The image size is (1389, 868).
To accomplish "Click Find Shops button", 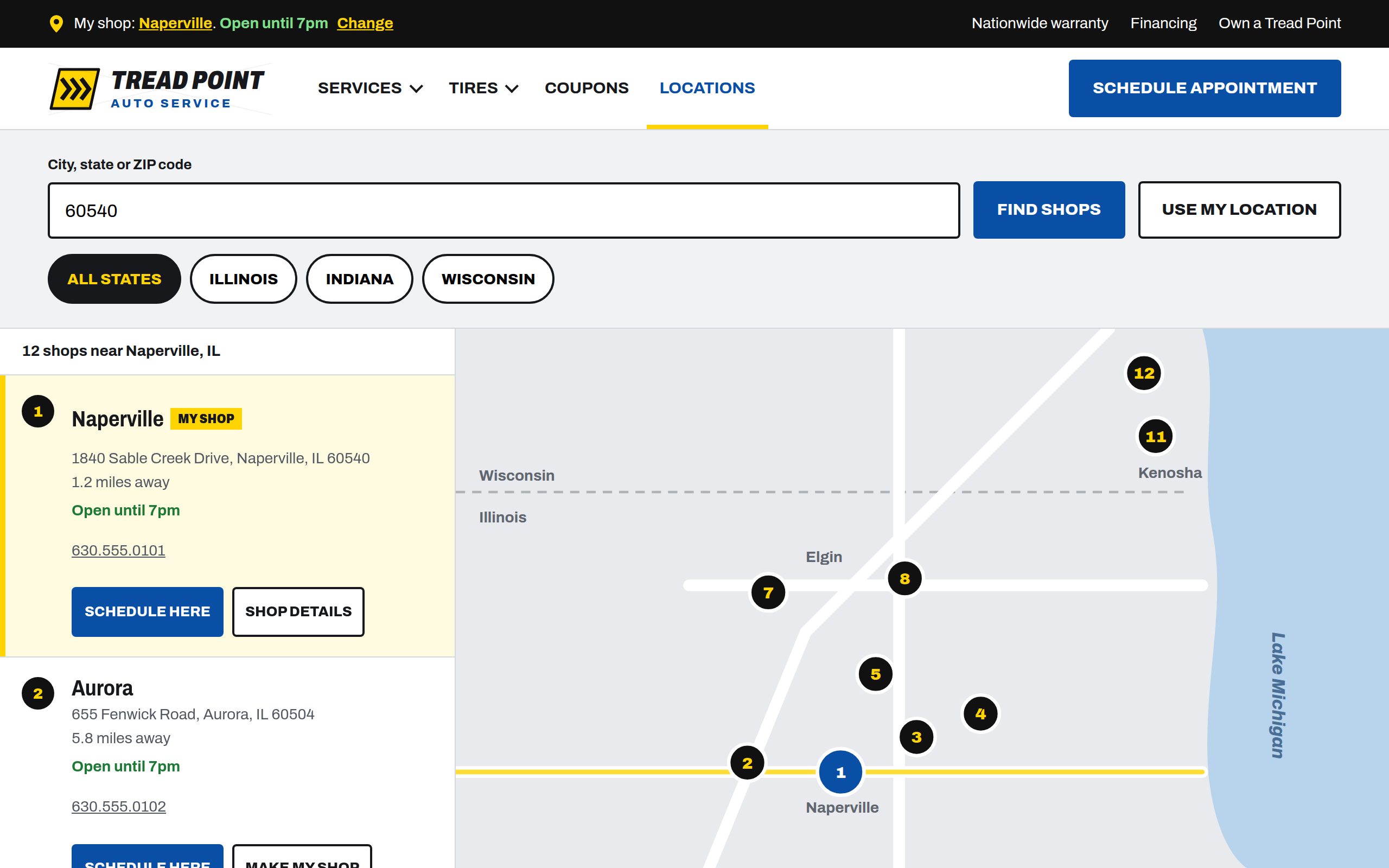I will [x=1049, y=210].
